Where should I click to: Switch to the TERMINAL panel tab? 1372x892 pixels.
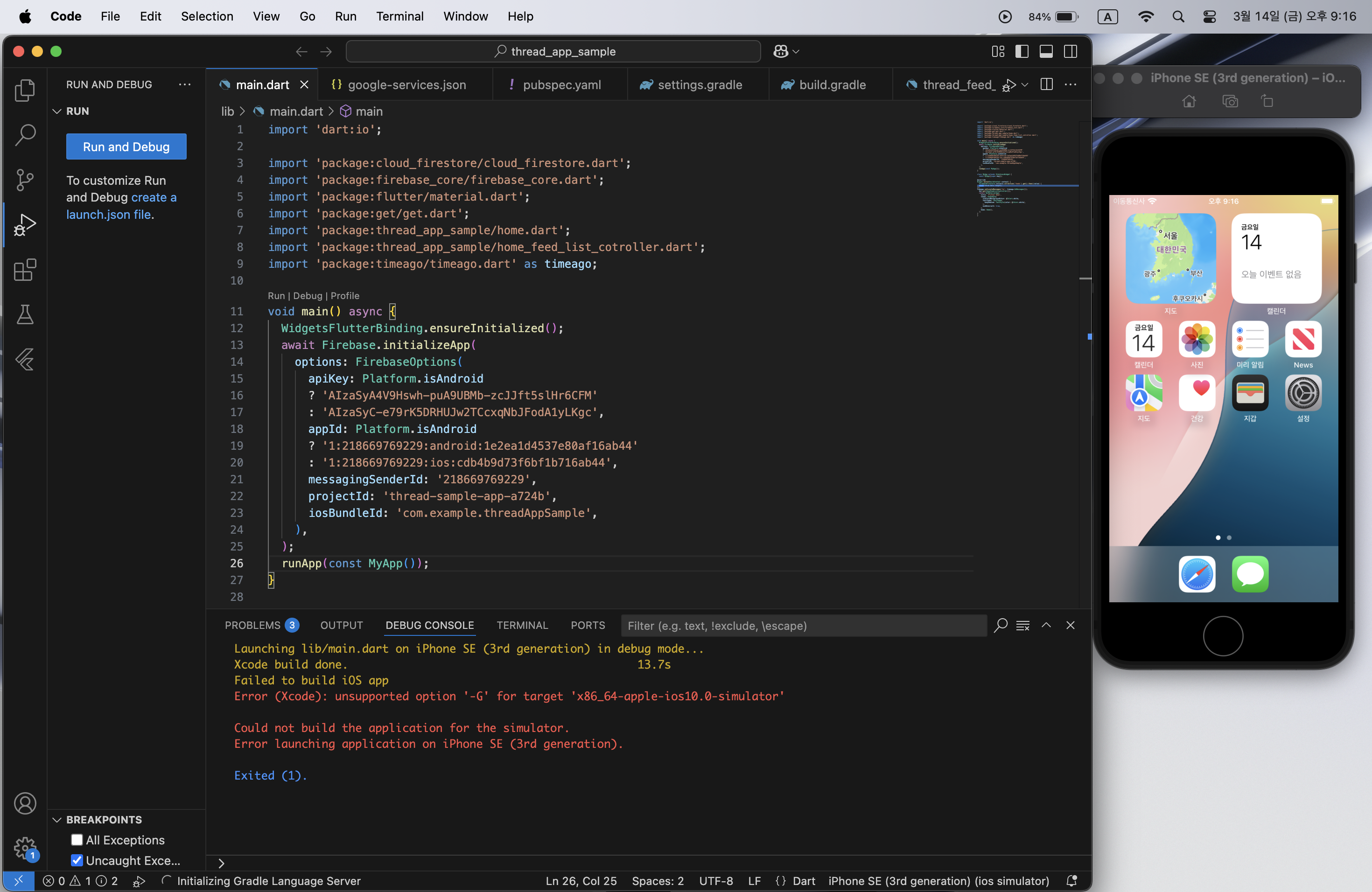tap(522, 625)
